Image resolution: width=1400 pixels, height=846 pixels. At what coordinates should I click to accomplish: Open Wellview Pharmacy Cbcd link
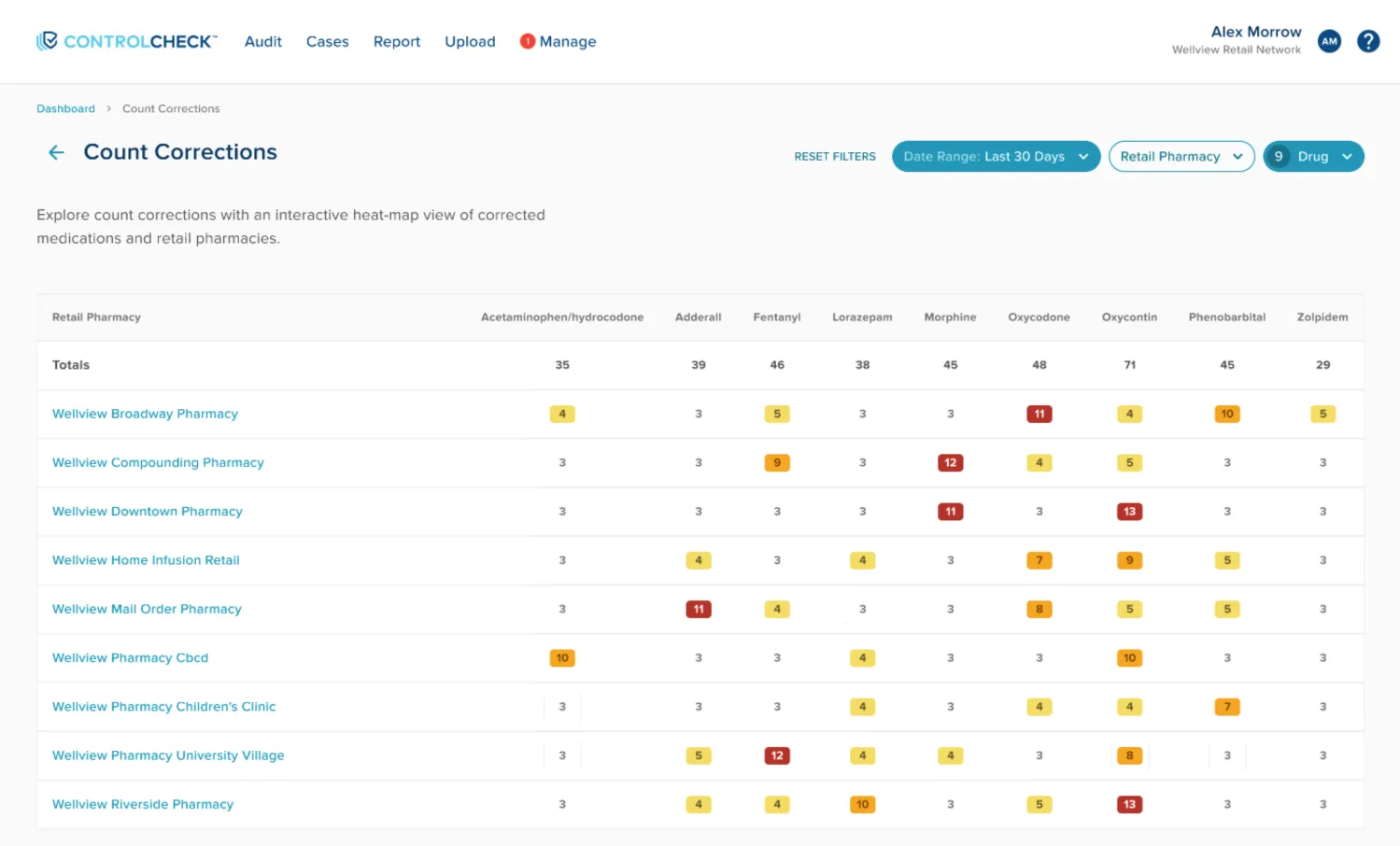tap(130, 657)
